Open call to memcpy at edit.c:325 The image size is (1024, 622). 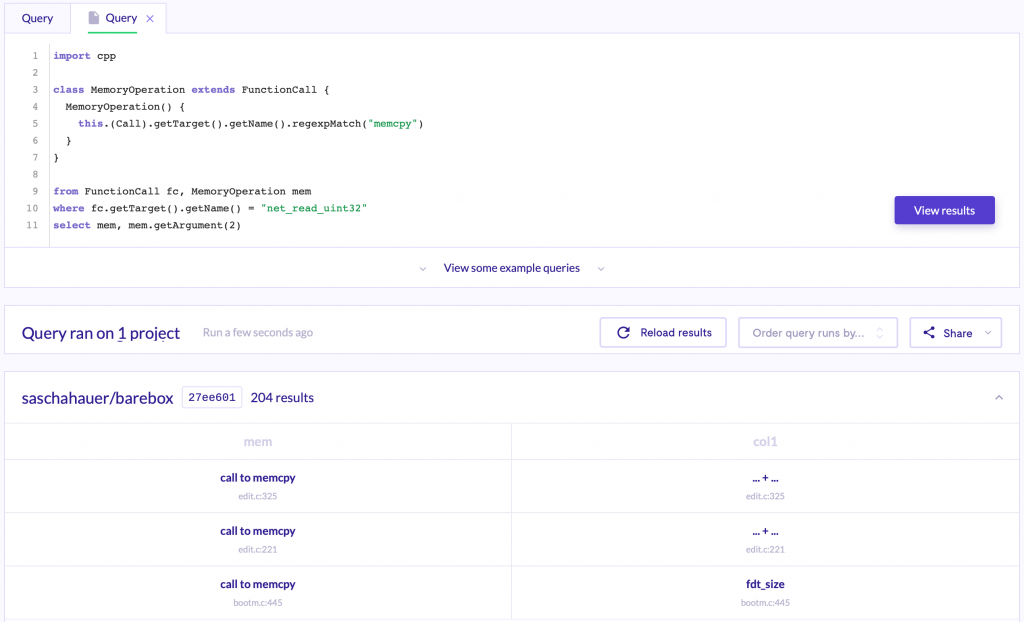pos(257,478)
